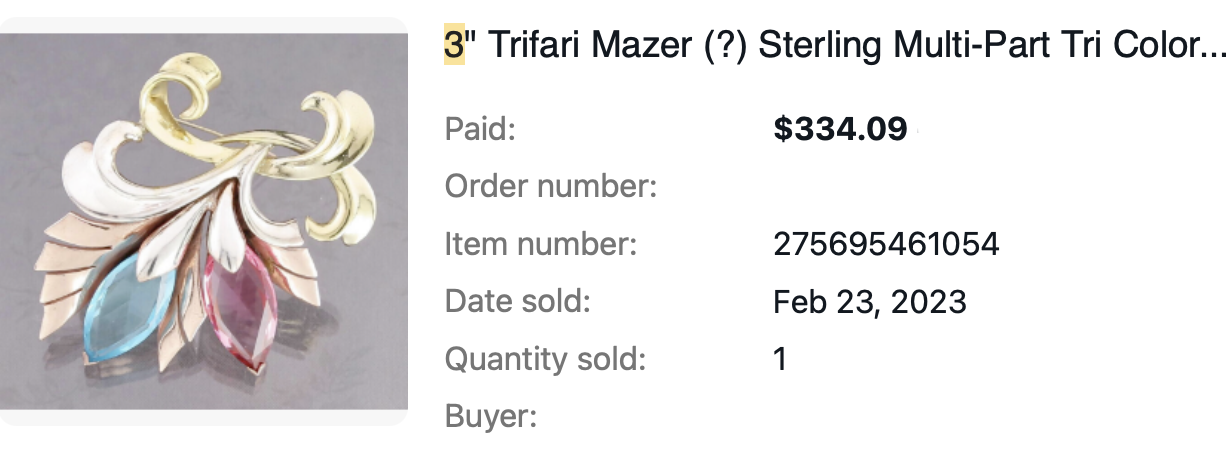
Task: Click the "Buyer:" label
Action: (x=492, y=416)
